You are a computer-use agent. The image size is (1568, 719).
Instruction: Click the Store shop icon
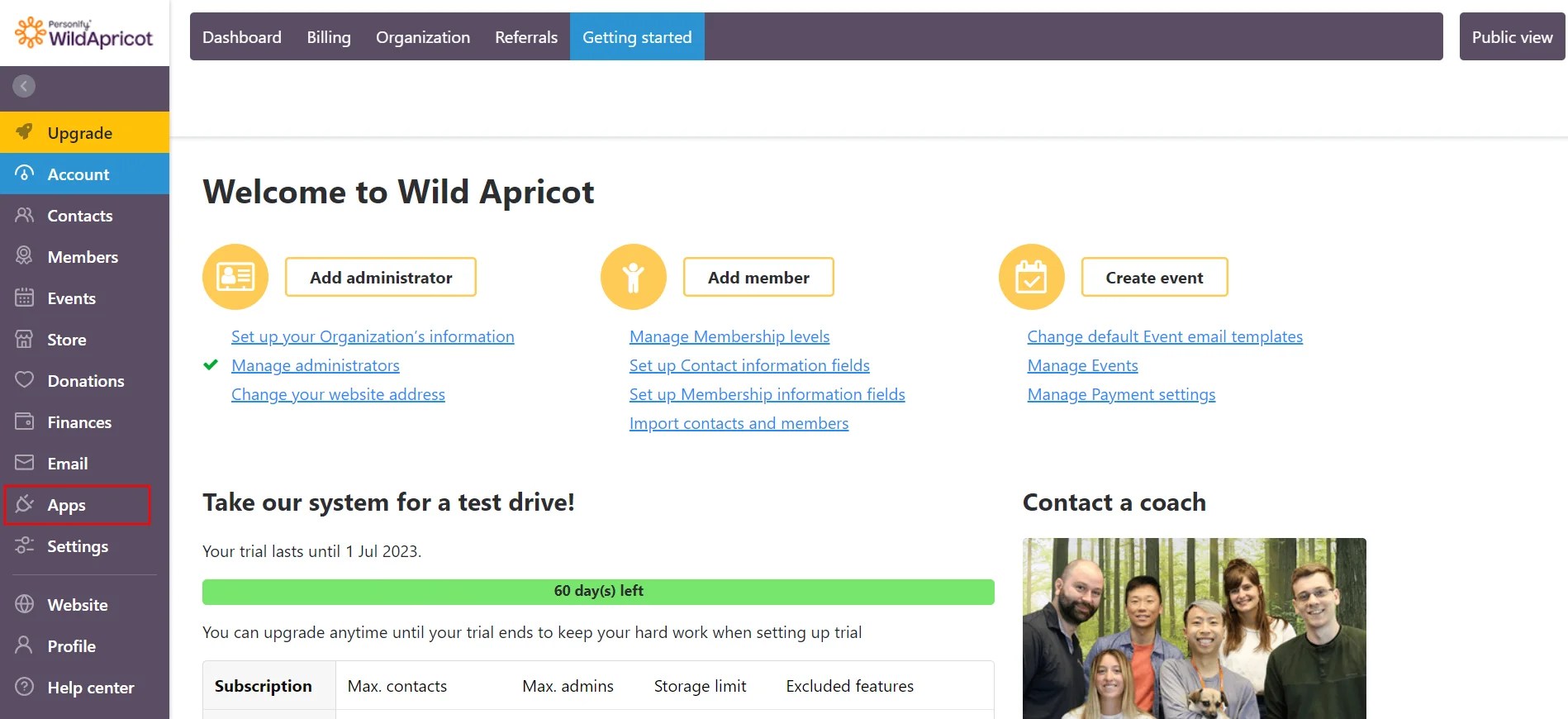(x=25, y=339)
